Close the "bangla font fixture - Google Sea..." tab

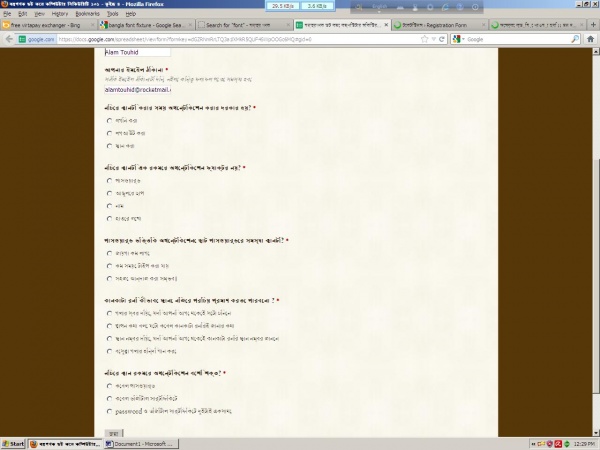[190, 25]
